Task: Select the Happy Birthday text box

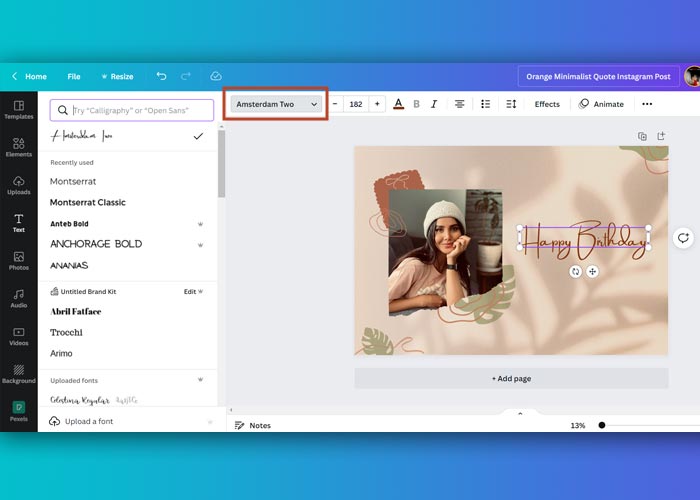Action: pyautogui.click(x=584, y=238)
